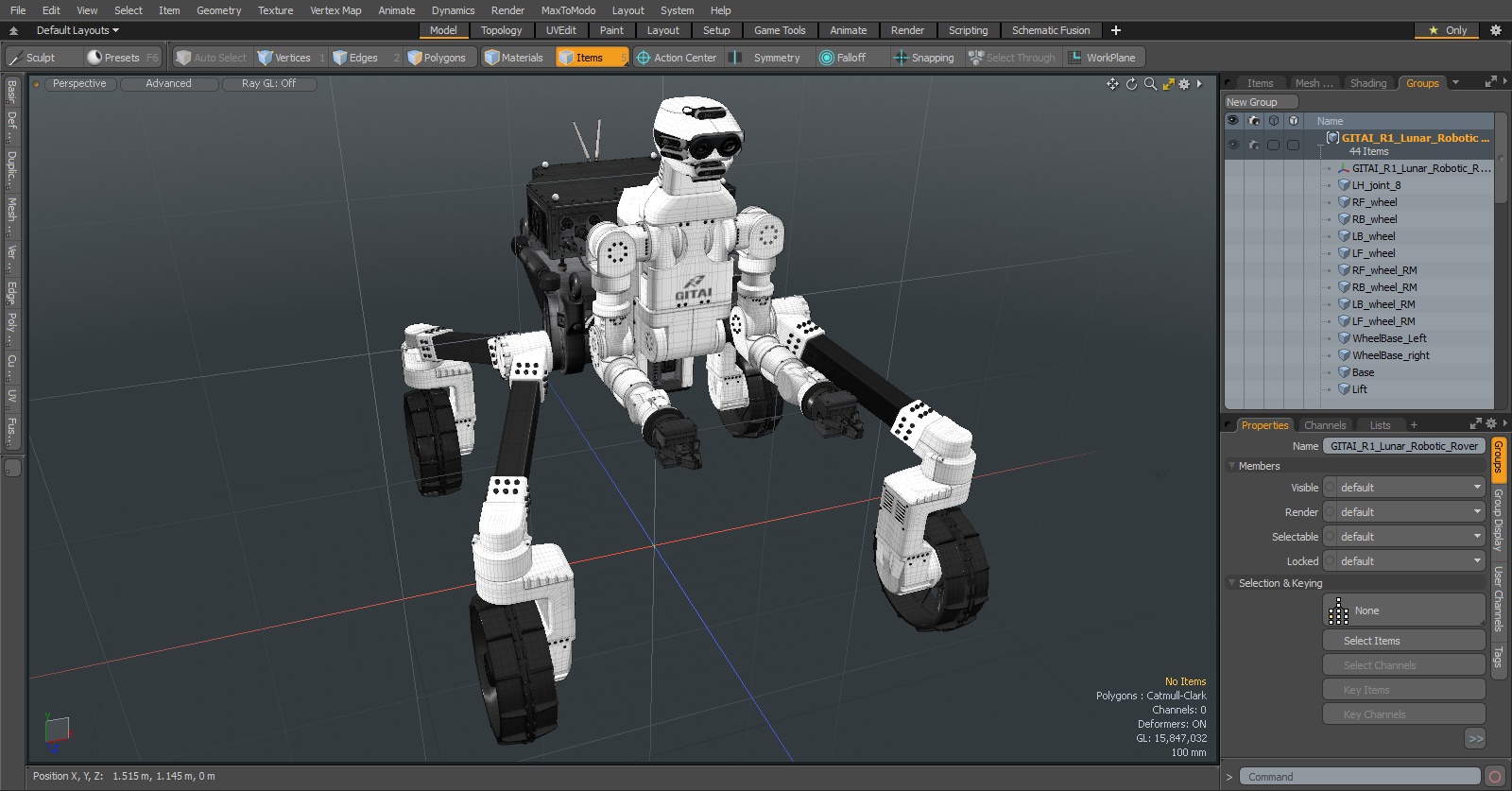Click the viewport pan/move icon
The width and height of the screenshot is (1512, 791).
click(x=1112, y=84)
